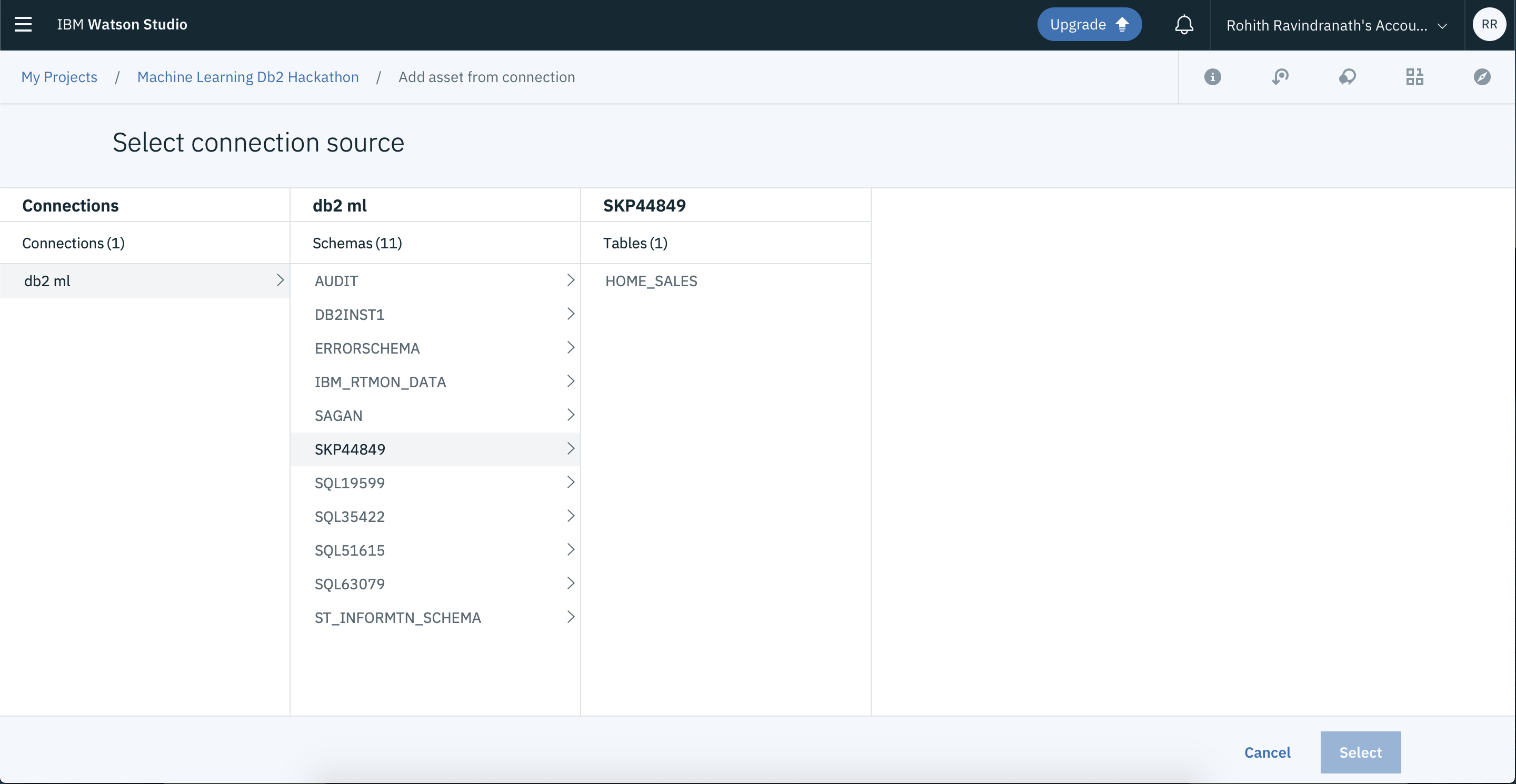Go to Machine Learning Db2 Hackathon project
This screenshot has height=784, width=1516.
pyautogui.click(x=248, y=77)
